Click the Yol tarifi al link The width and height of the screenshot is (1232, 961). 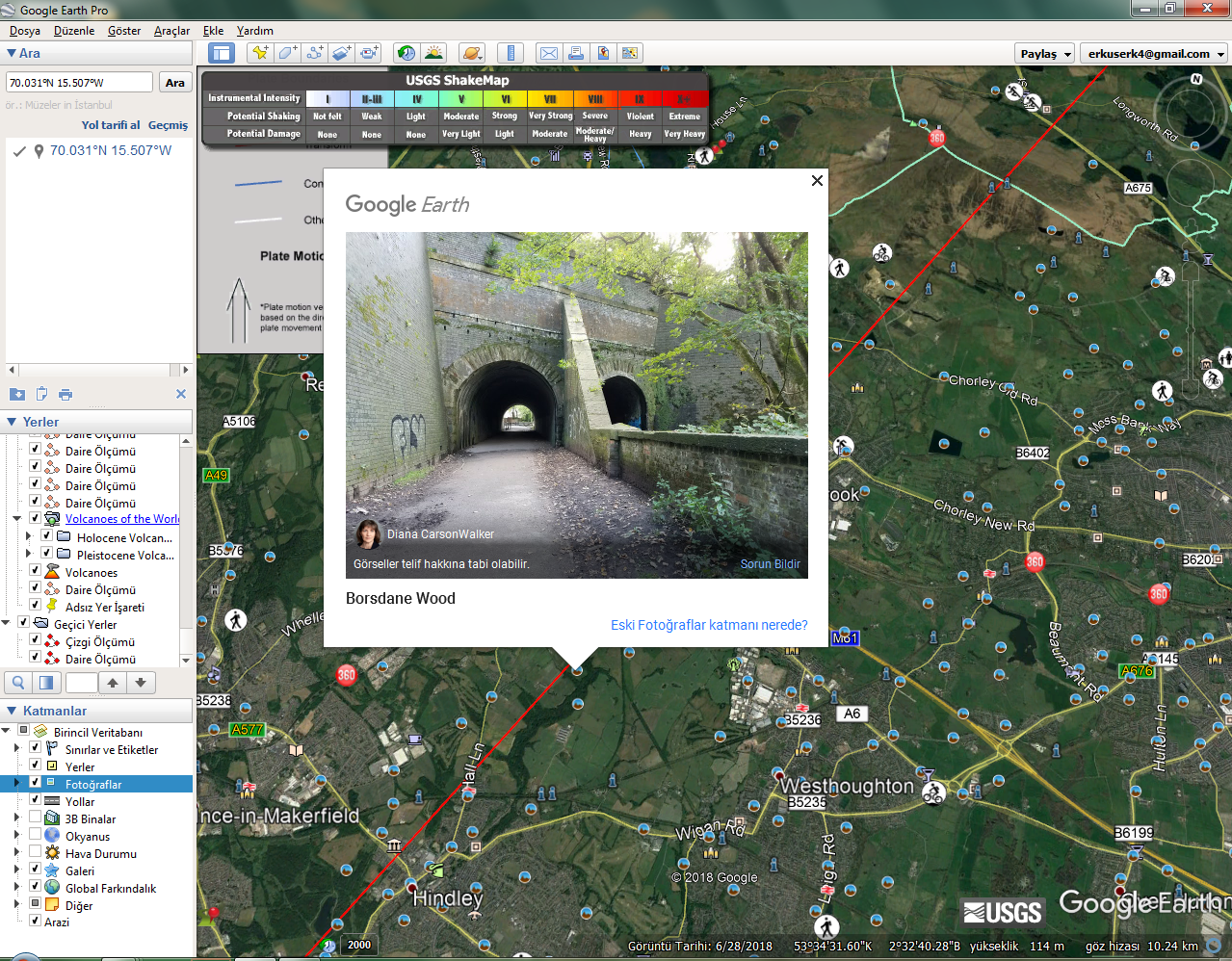pos(111,125)
